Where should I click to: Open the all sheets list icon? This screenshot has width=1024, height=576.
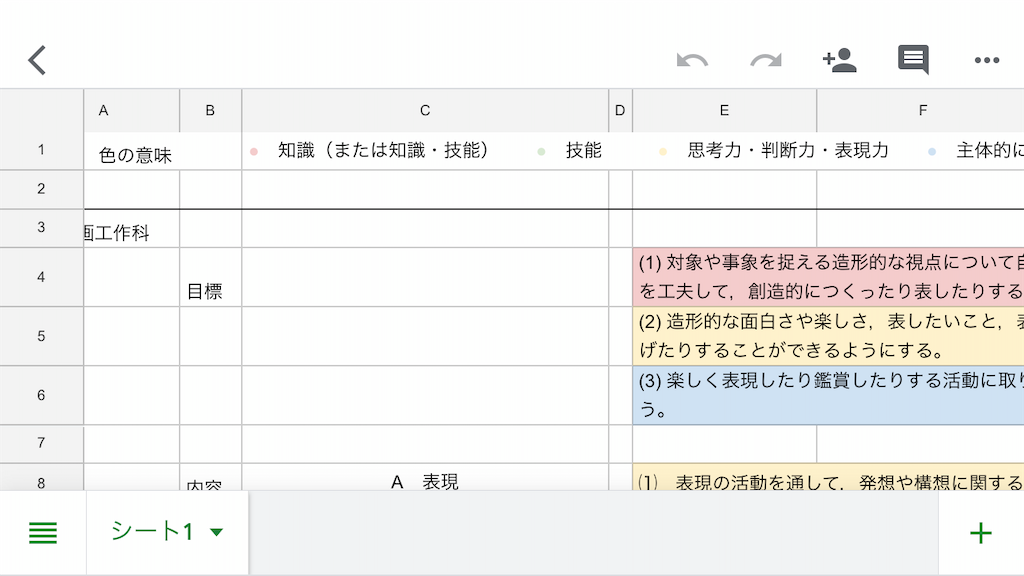tap(43, 533)
